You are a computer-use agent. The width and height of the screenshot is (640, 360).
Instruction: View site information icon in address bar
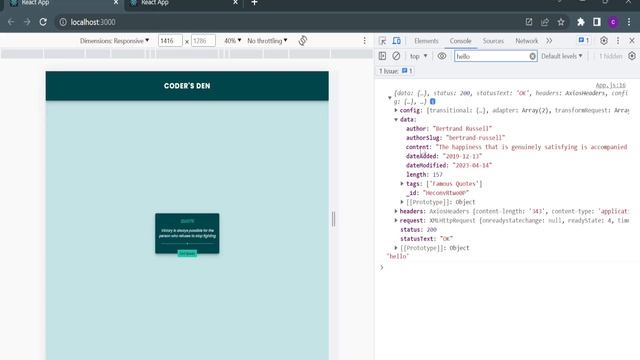tap(63, 22)
